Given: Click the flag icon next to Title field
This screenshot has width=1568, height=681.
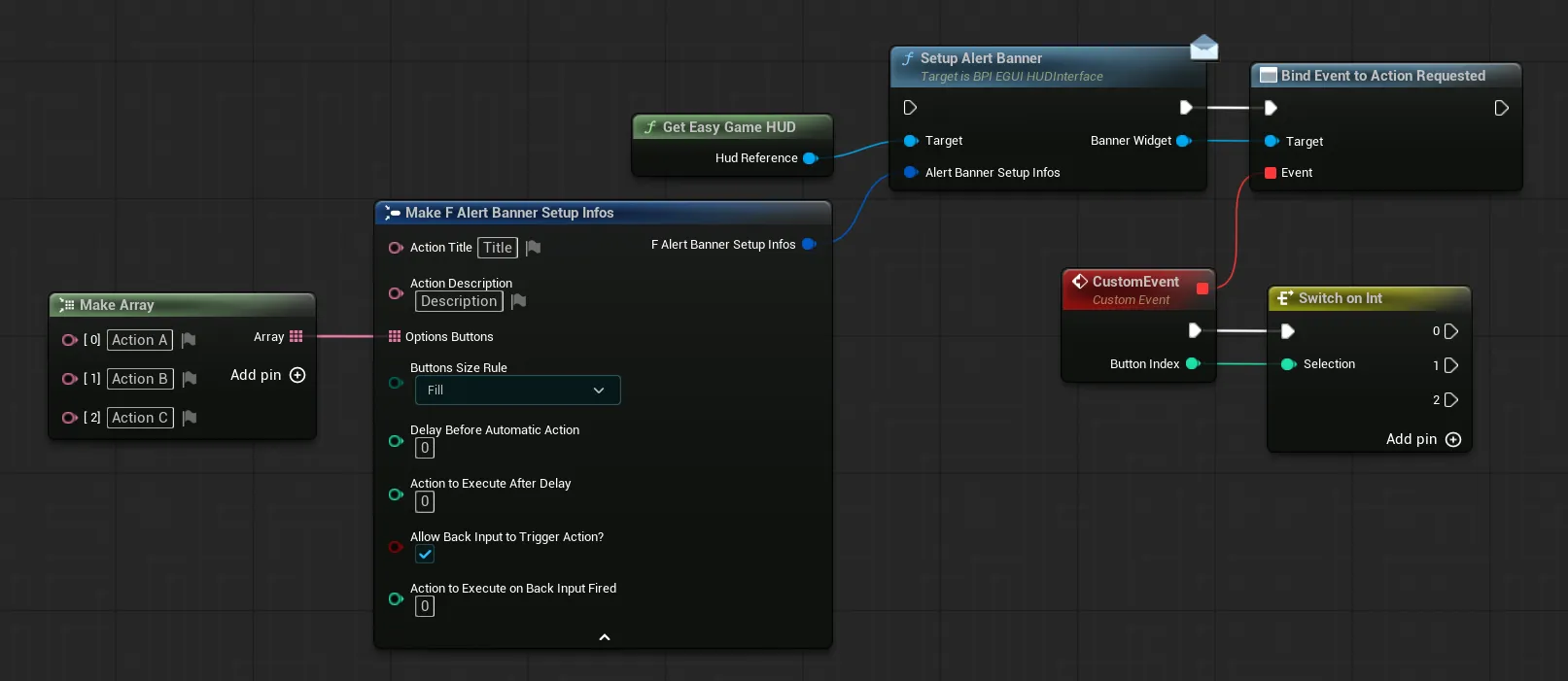Looking at the screenshot, I should [533, 248].
